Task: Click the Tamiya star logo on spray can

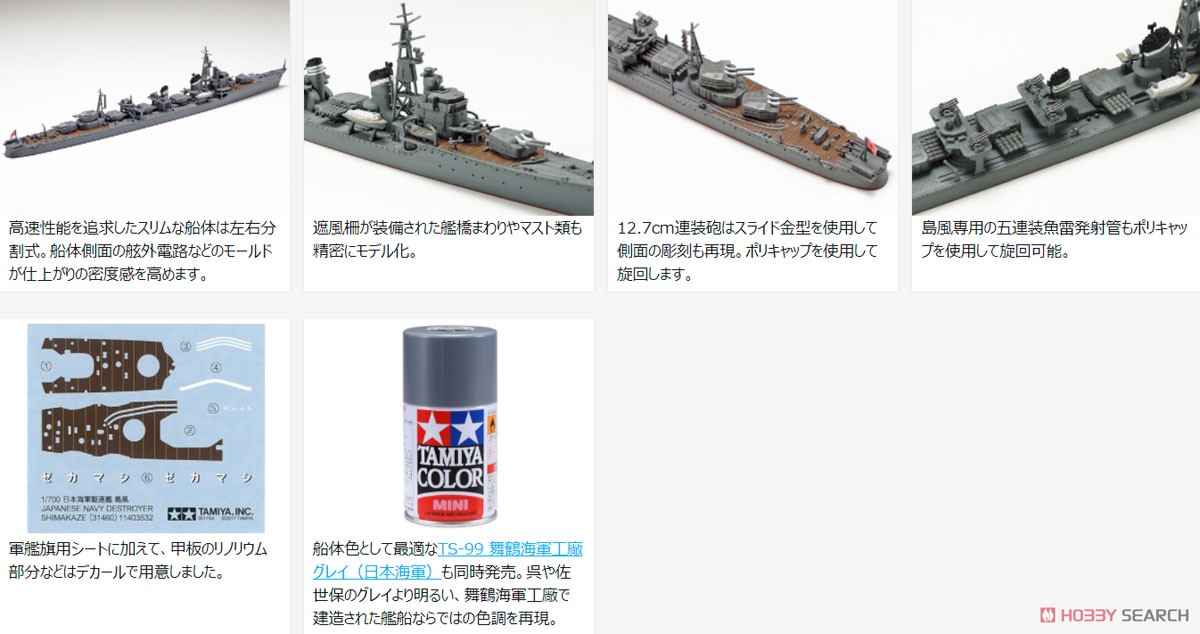Action: click(x=450, y=426)
